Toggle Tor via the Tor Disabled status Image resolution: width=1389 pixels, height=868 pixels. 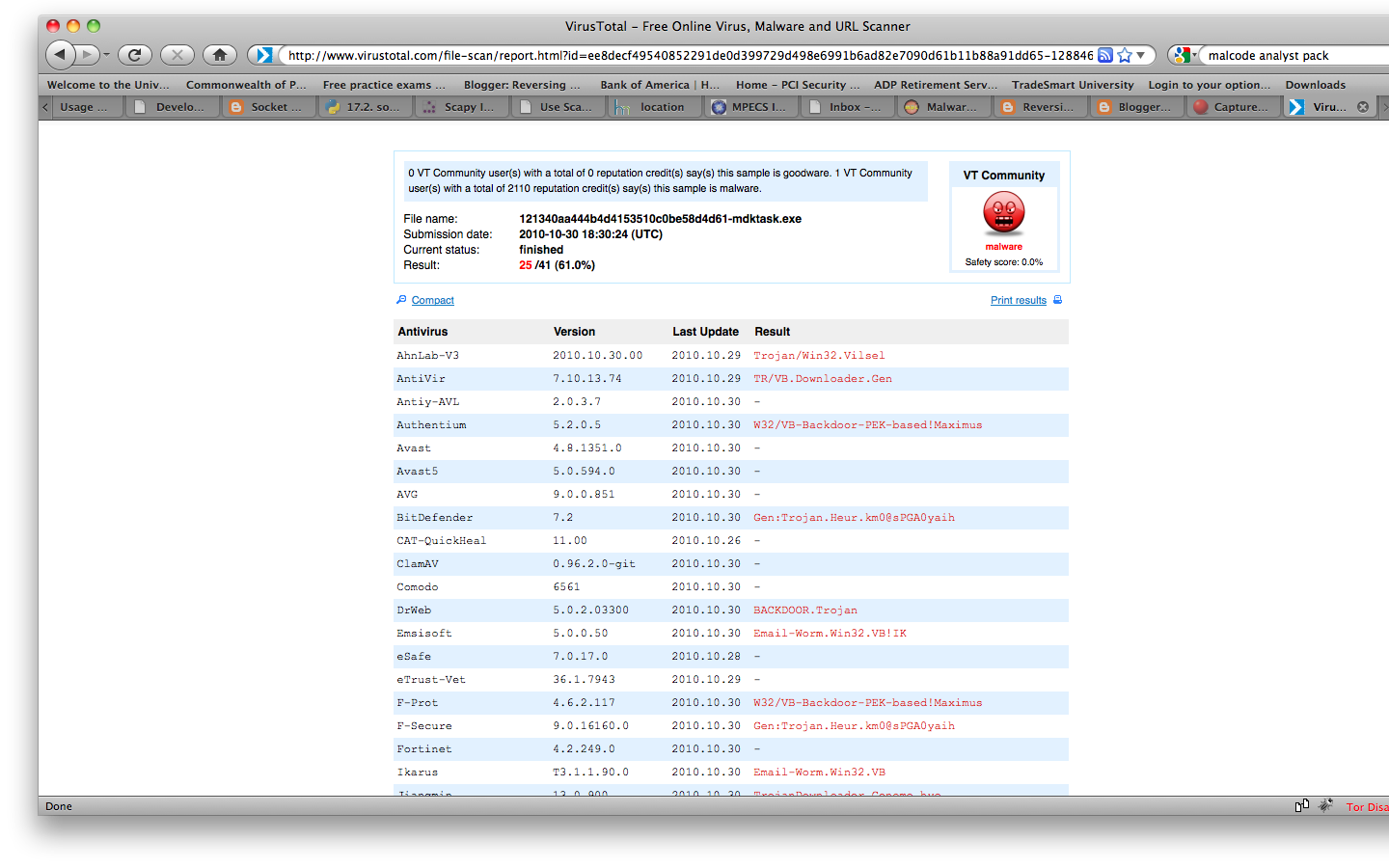pos(1367,806)
